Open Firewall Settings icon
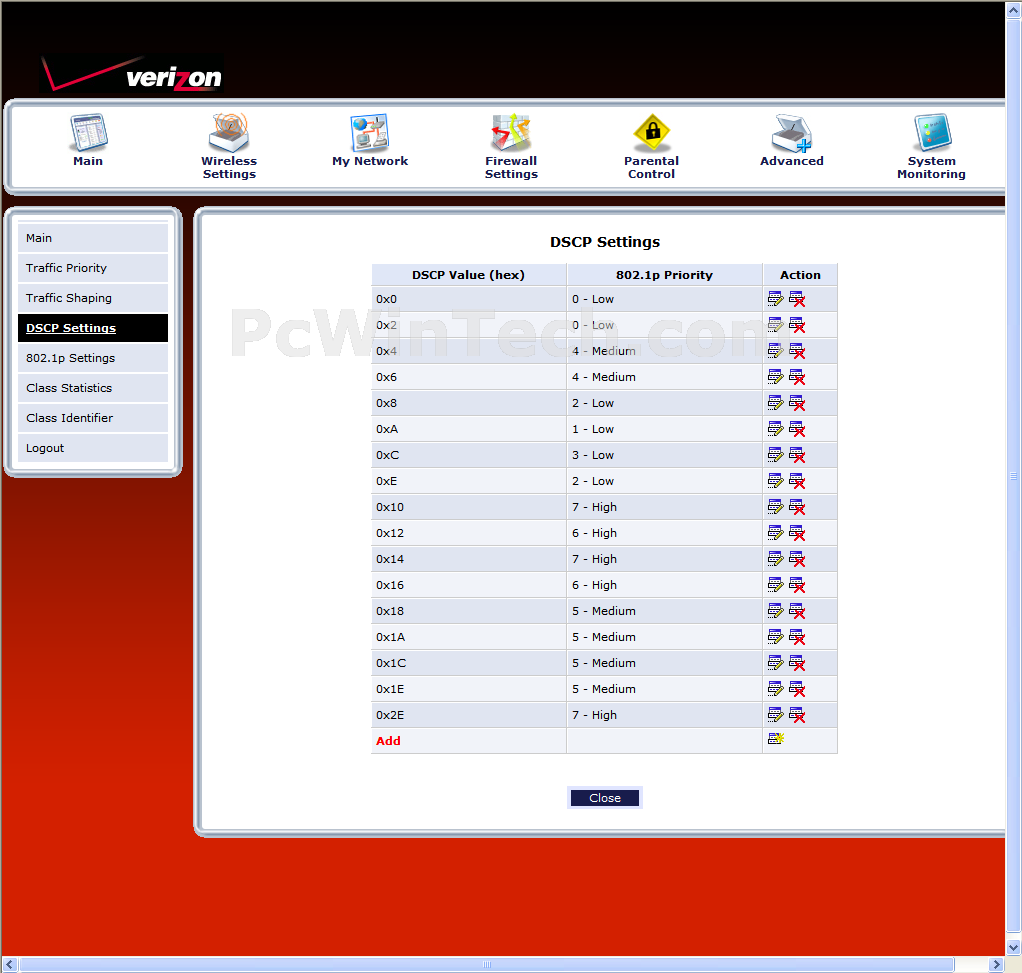The height and width of the screenshot is (973, 1022). [511, 133]
